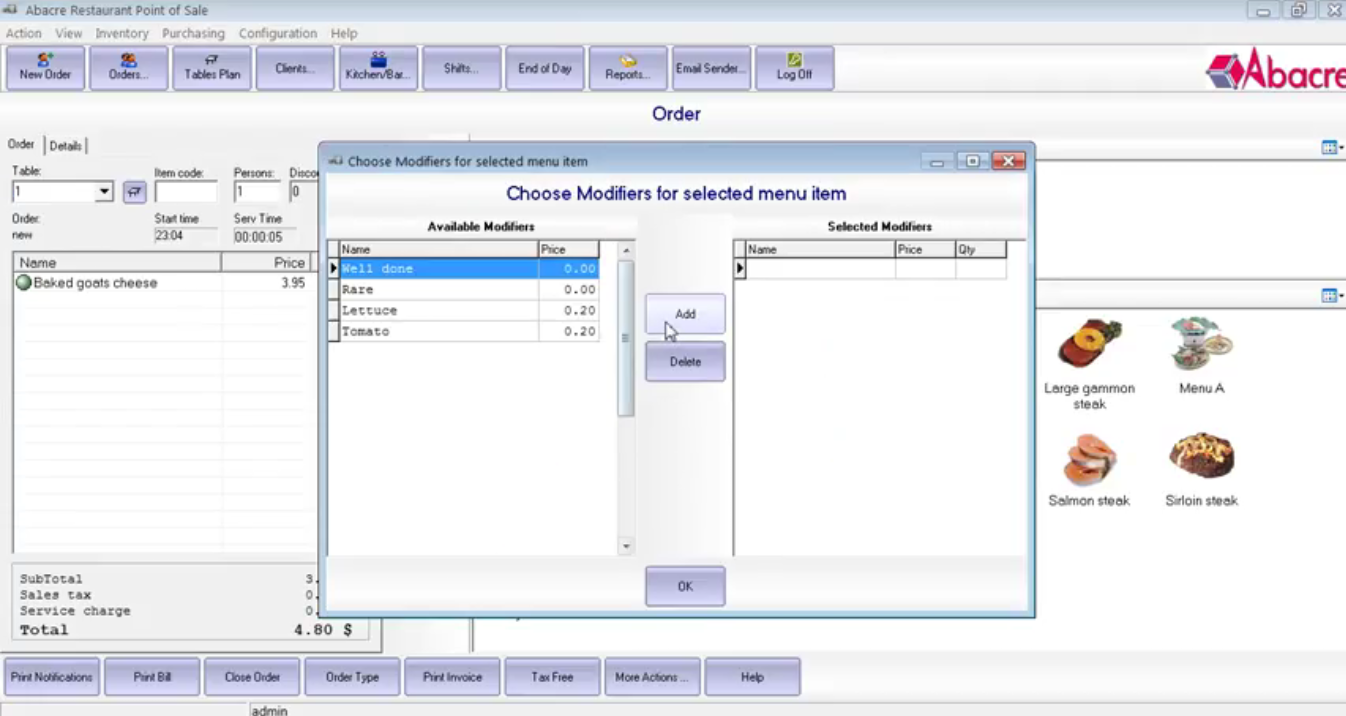Click the bottom Help button

click(752, 677)
